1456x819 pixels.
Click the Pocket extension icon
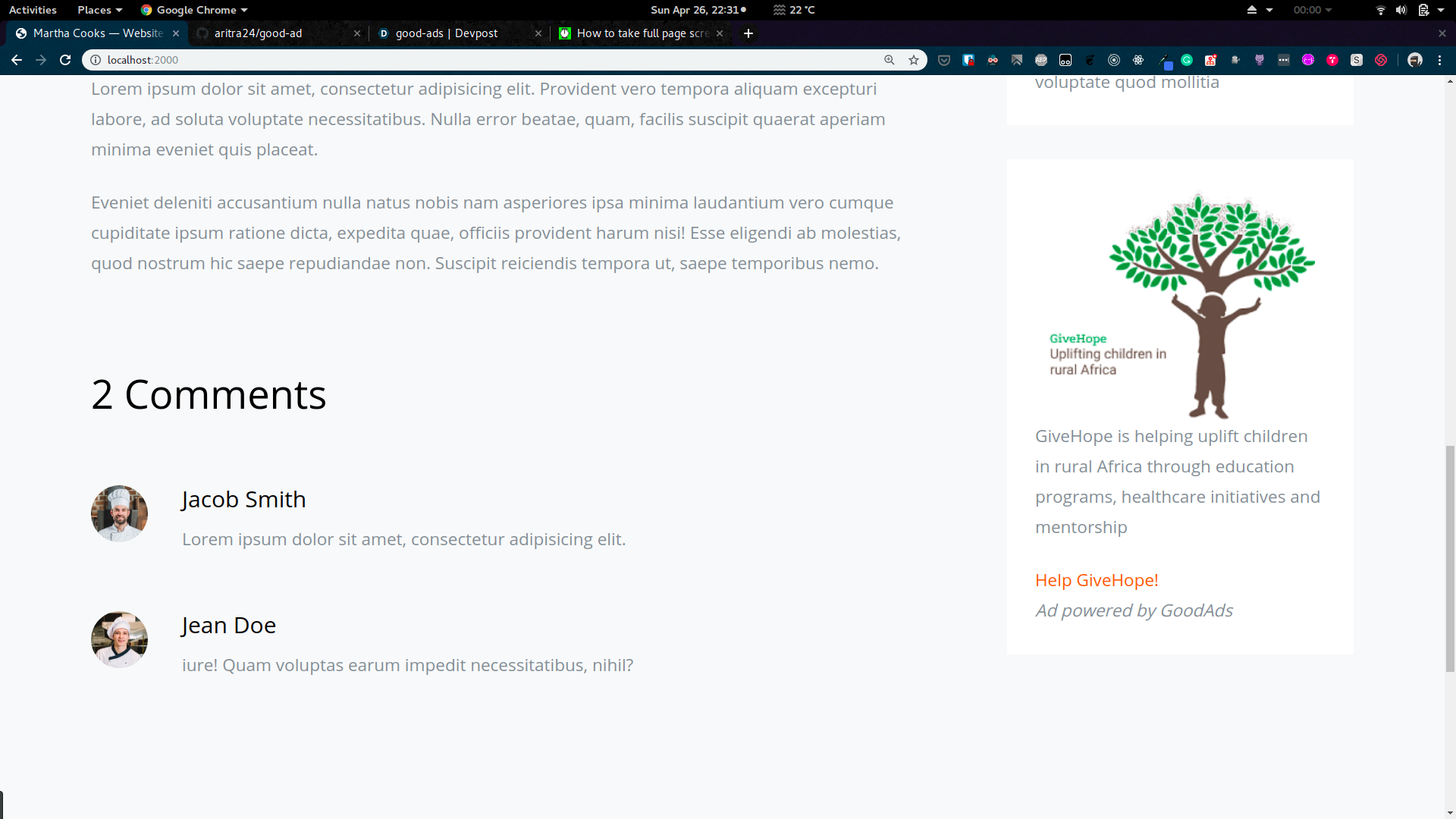click(944, 60)
